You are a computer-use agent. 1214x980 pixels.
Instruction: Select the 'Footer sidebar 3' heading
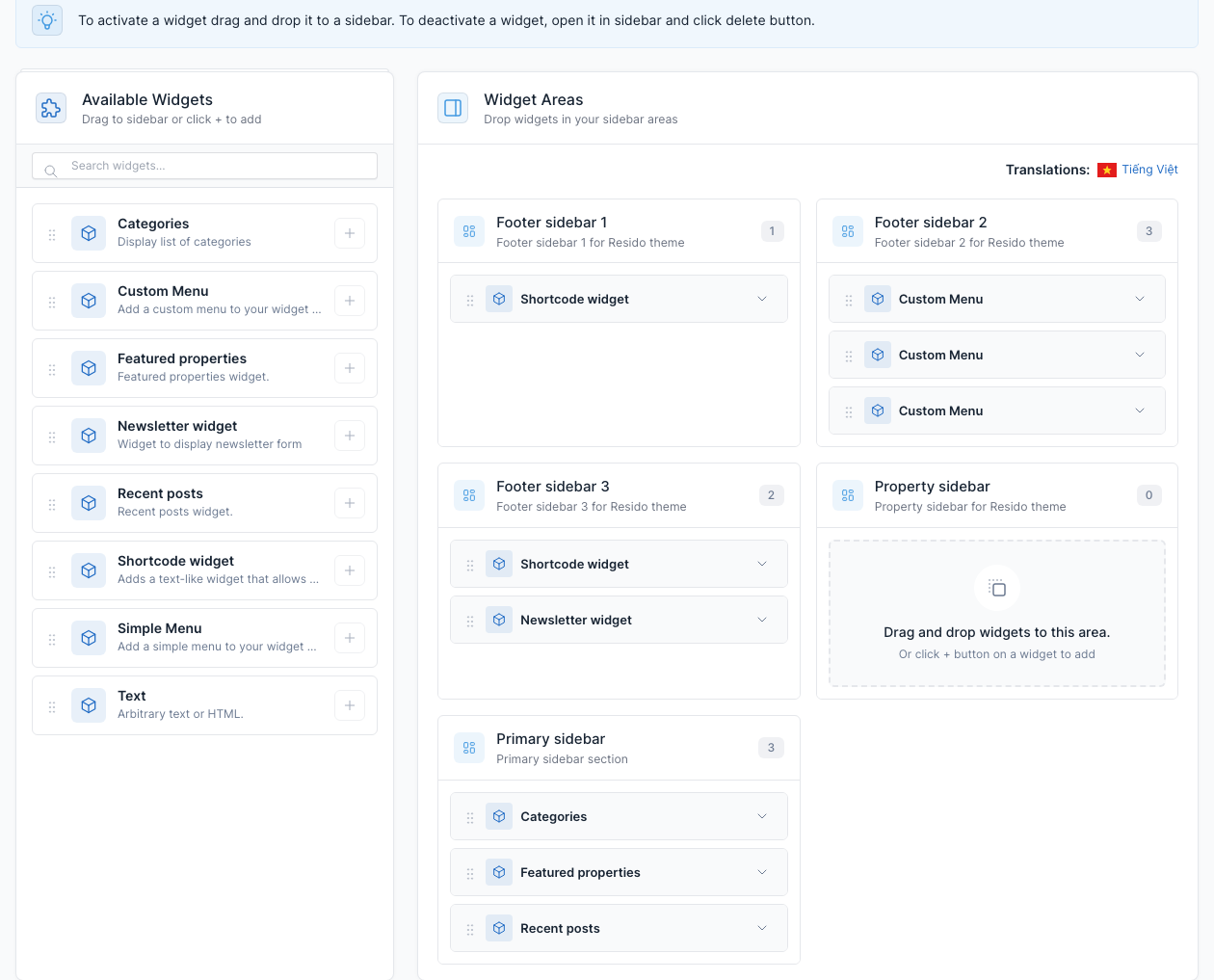[553, 487]
